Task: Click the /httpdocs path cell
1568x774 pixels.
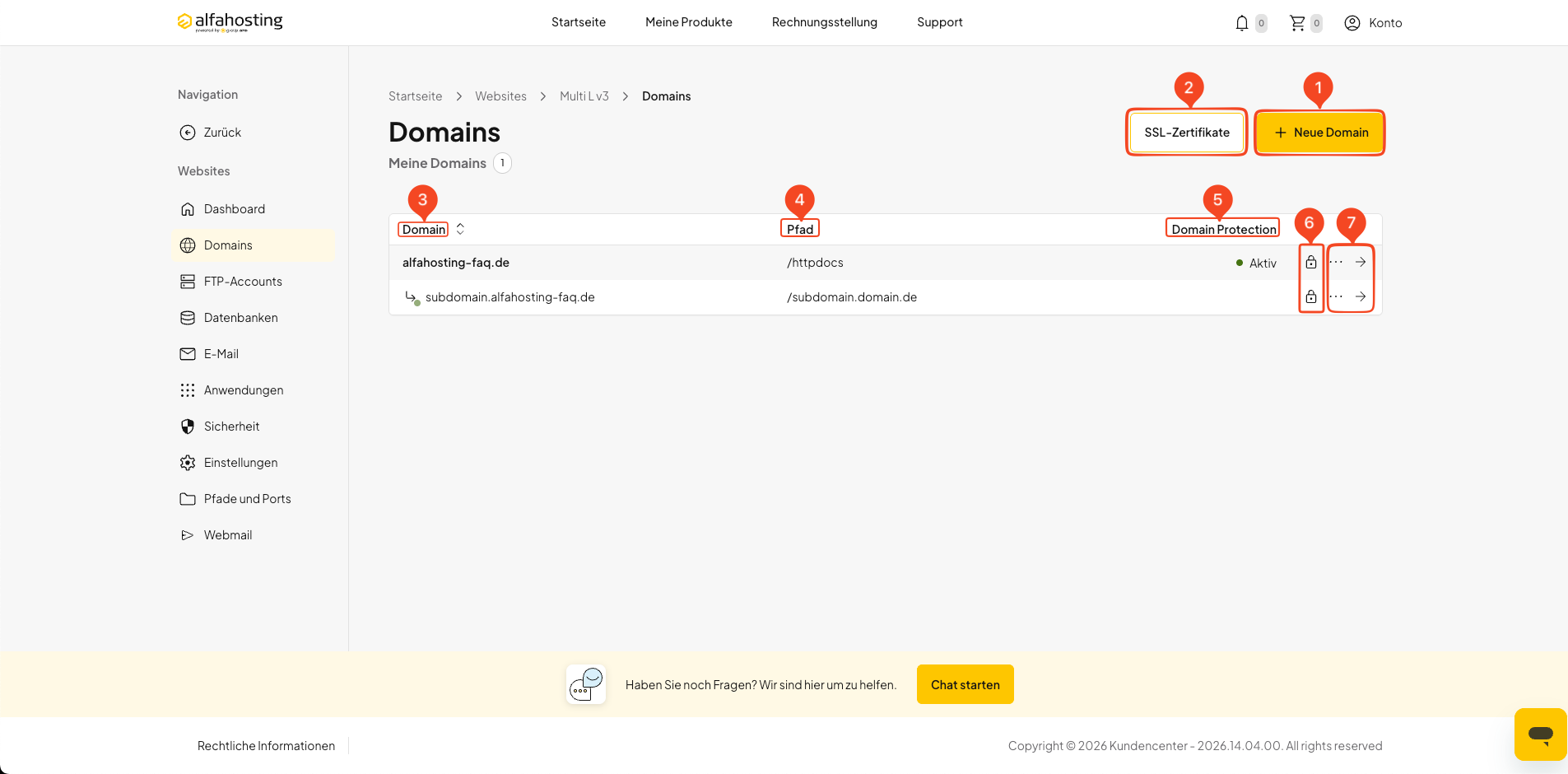Action: (x=815, y=263)
